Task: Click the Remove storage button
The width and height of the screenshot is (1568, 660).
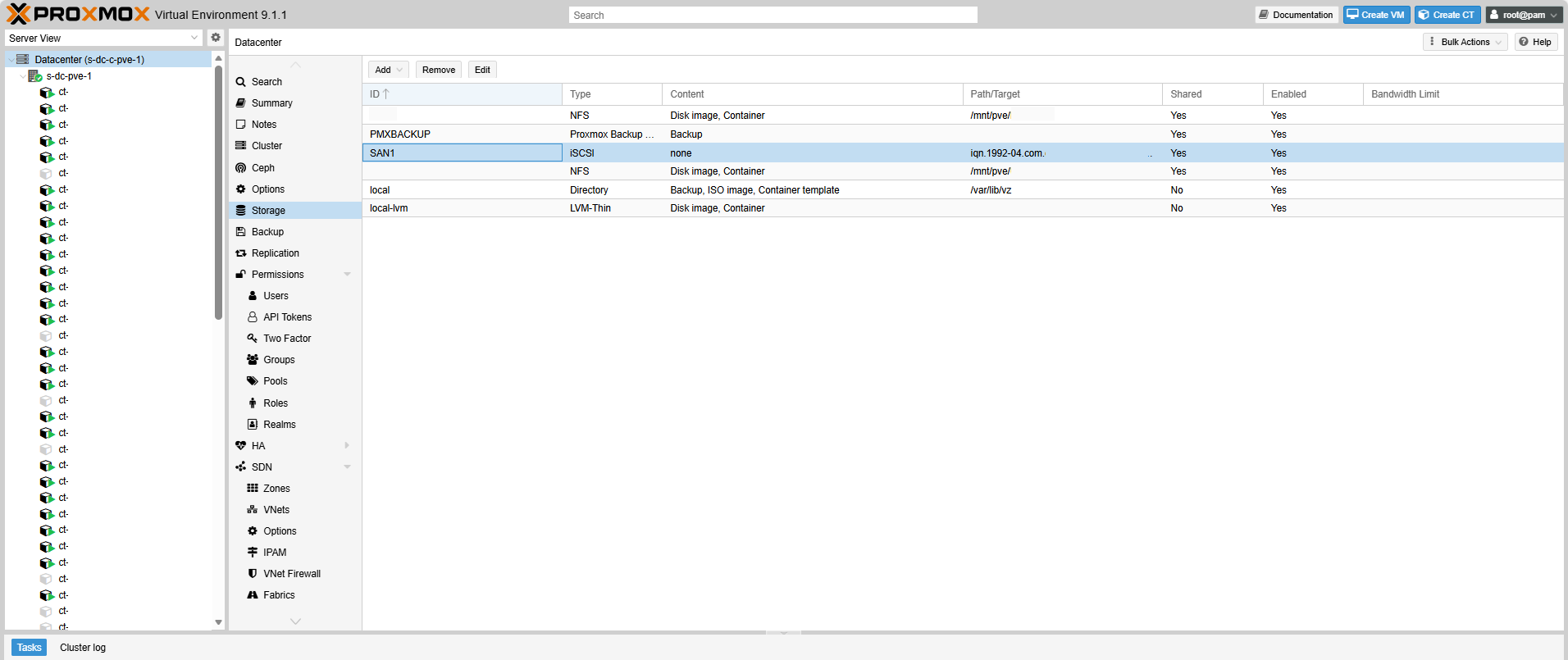Action: pos(439,70)
